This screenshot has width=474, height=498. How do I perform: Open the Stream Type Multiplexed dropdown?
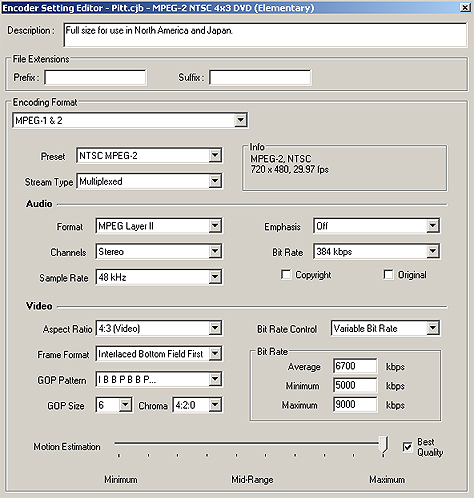149,181
